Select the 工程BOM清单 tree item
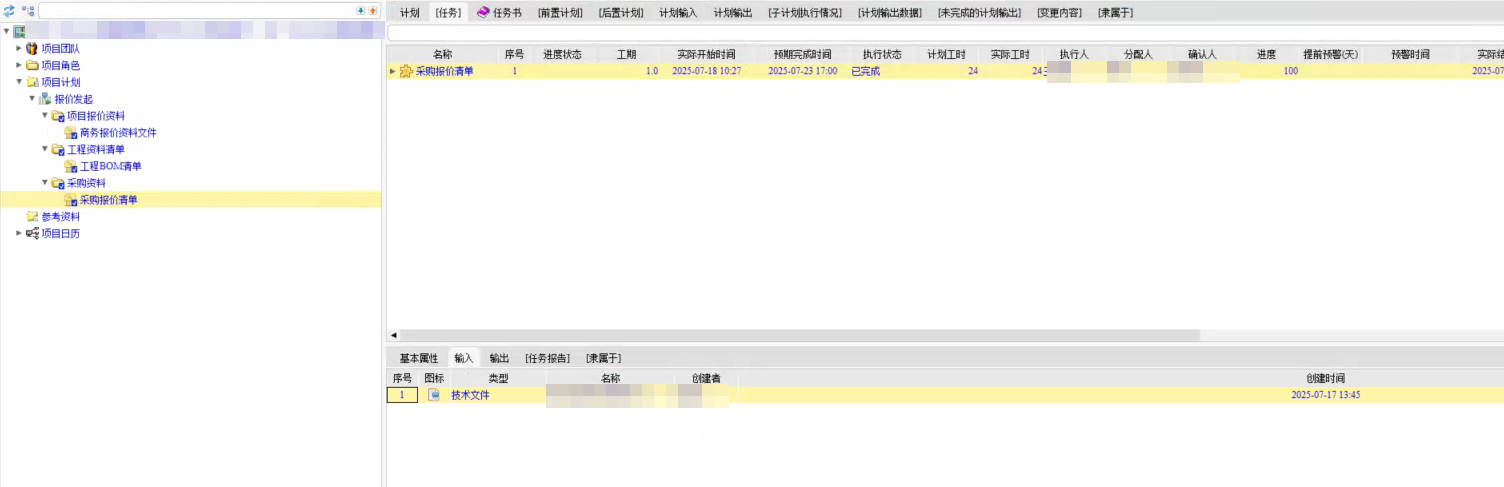The width and height of the screenshot is (1504, 487). point(110,167)
